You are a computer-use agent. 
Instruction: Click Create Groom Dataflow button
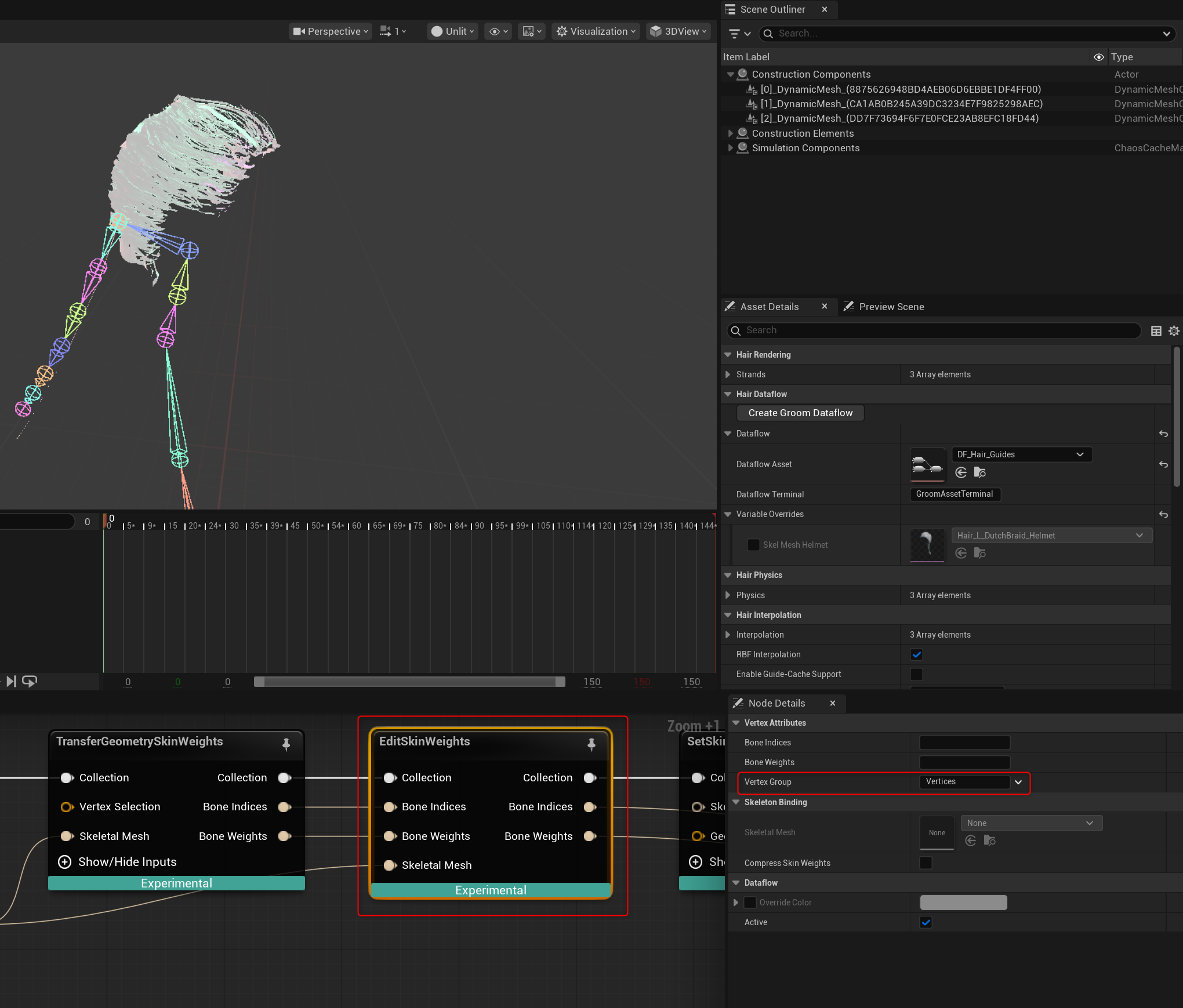(x=800, y=413)
